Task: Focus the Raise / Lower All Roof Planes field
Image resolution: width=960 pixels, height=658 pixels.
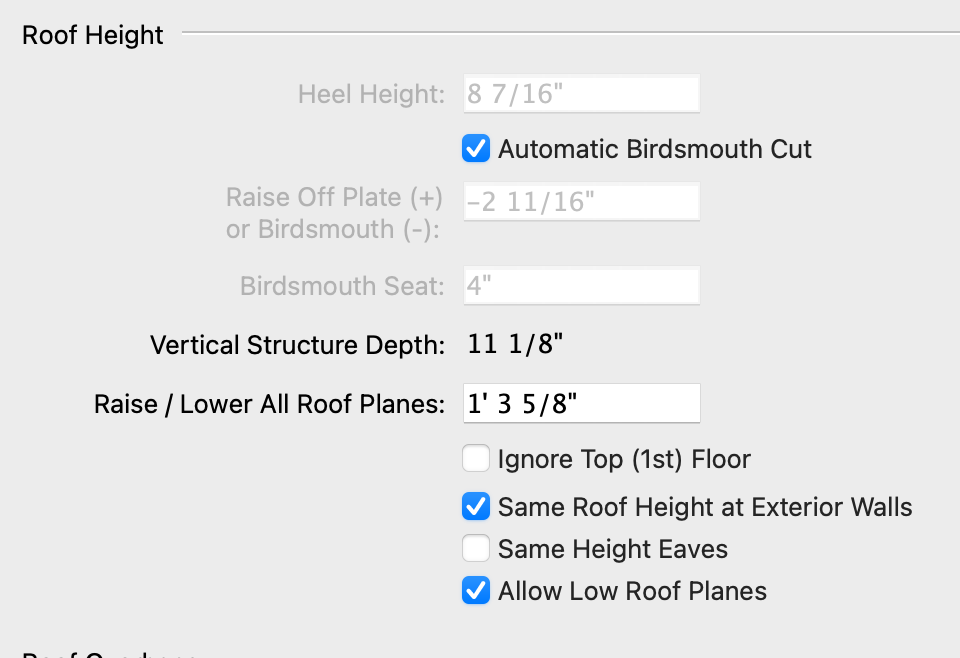Action: coord(581,404)
